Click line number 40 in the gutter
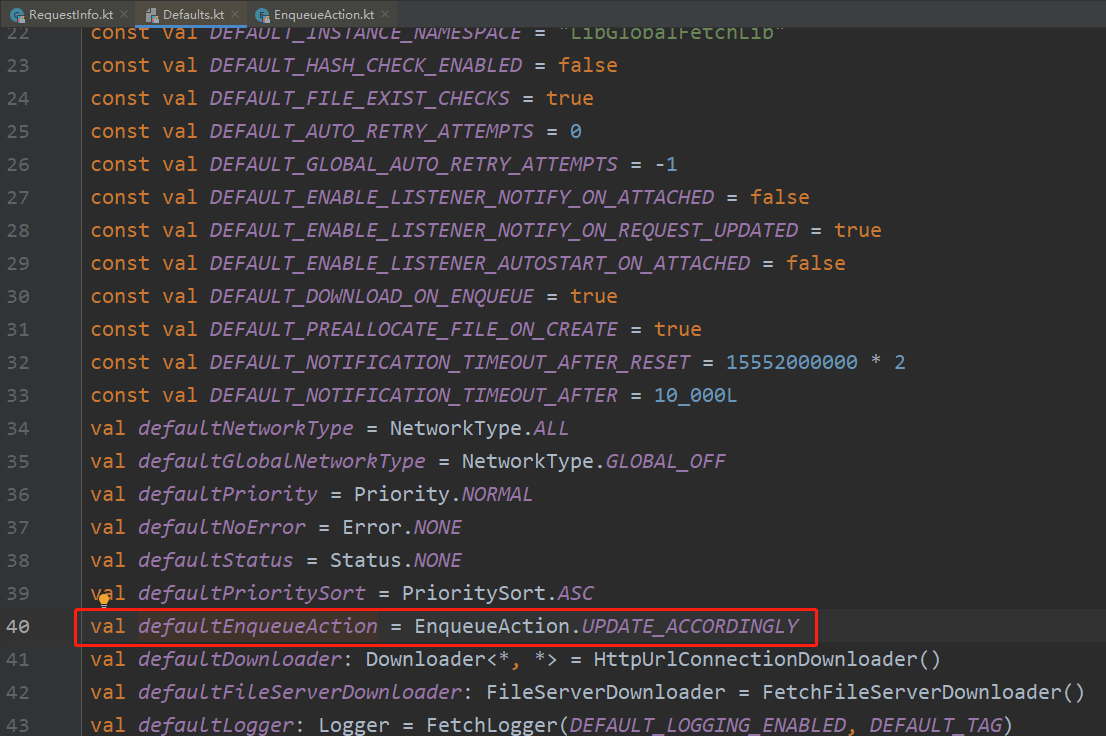The height and width of the screenshot is (736, 1106). pyautogui.click(x=18, y=627)
